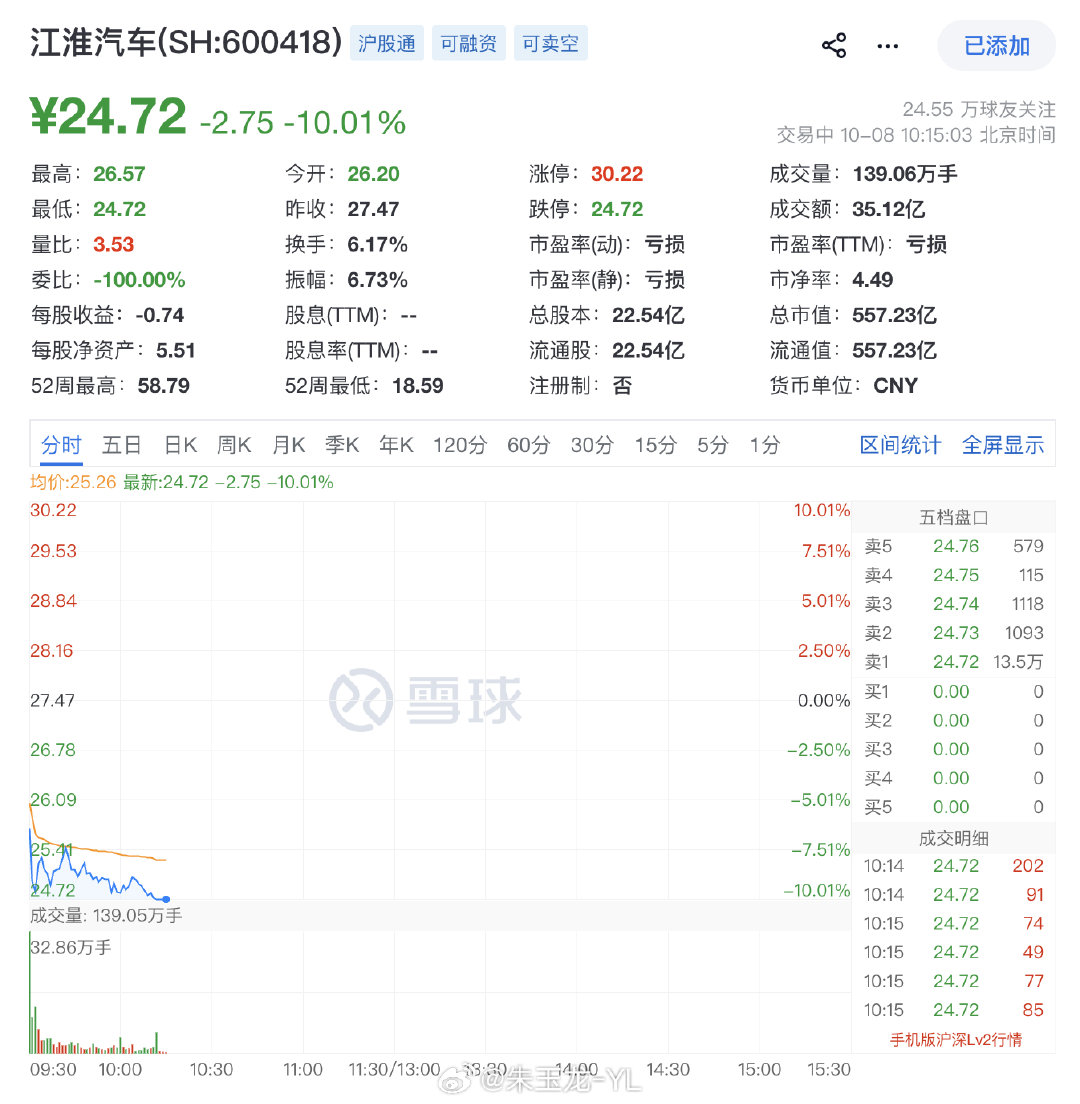Click the 货币单位 value CNY
This screenshot has height=1104, width=1080.
pos(896,386)
